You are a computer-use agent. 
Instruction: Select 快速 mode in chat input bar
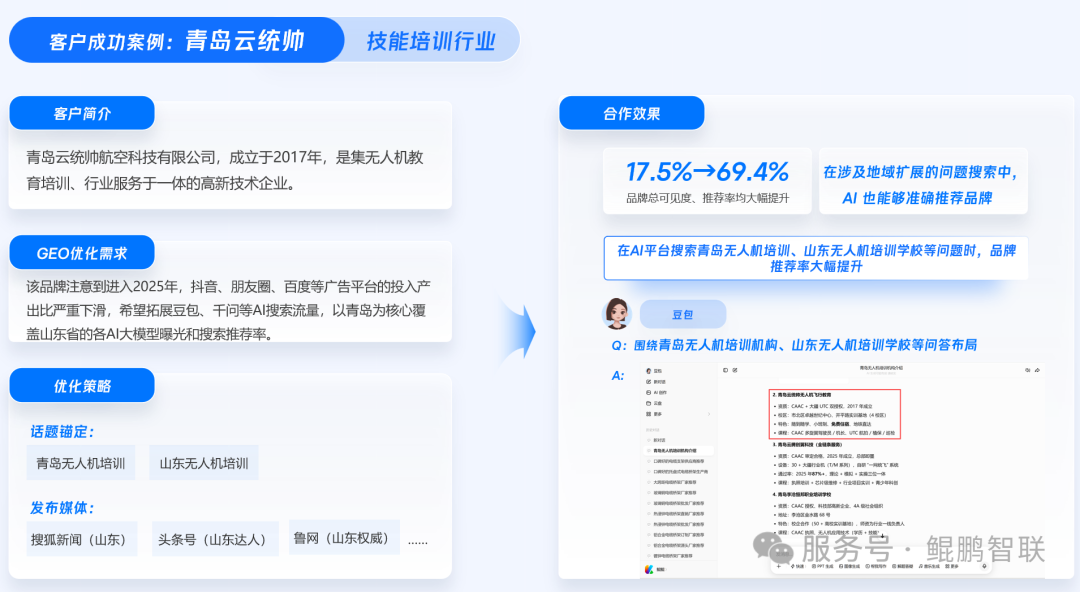tap(797, 566)
